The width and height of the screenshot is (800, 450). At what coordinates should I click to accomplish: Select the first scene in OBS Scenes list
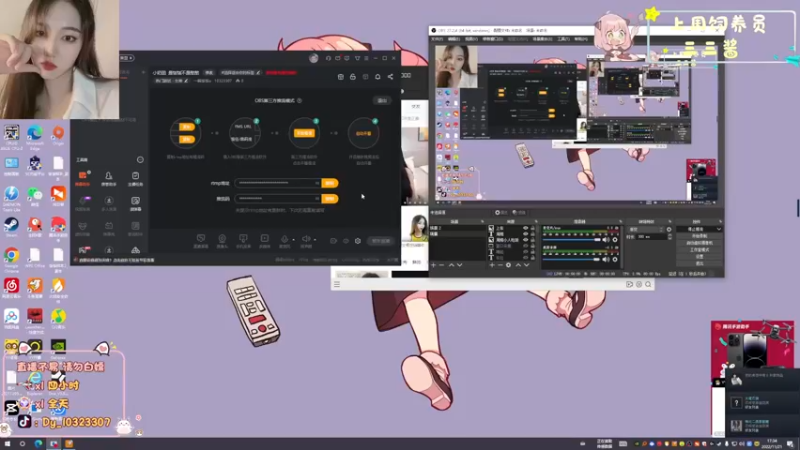click(457, 228)
